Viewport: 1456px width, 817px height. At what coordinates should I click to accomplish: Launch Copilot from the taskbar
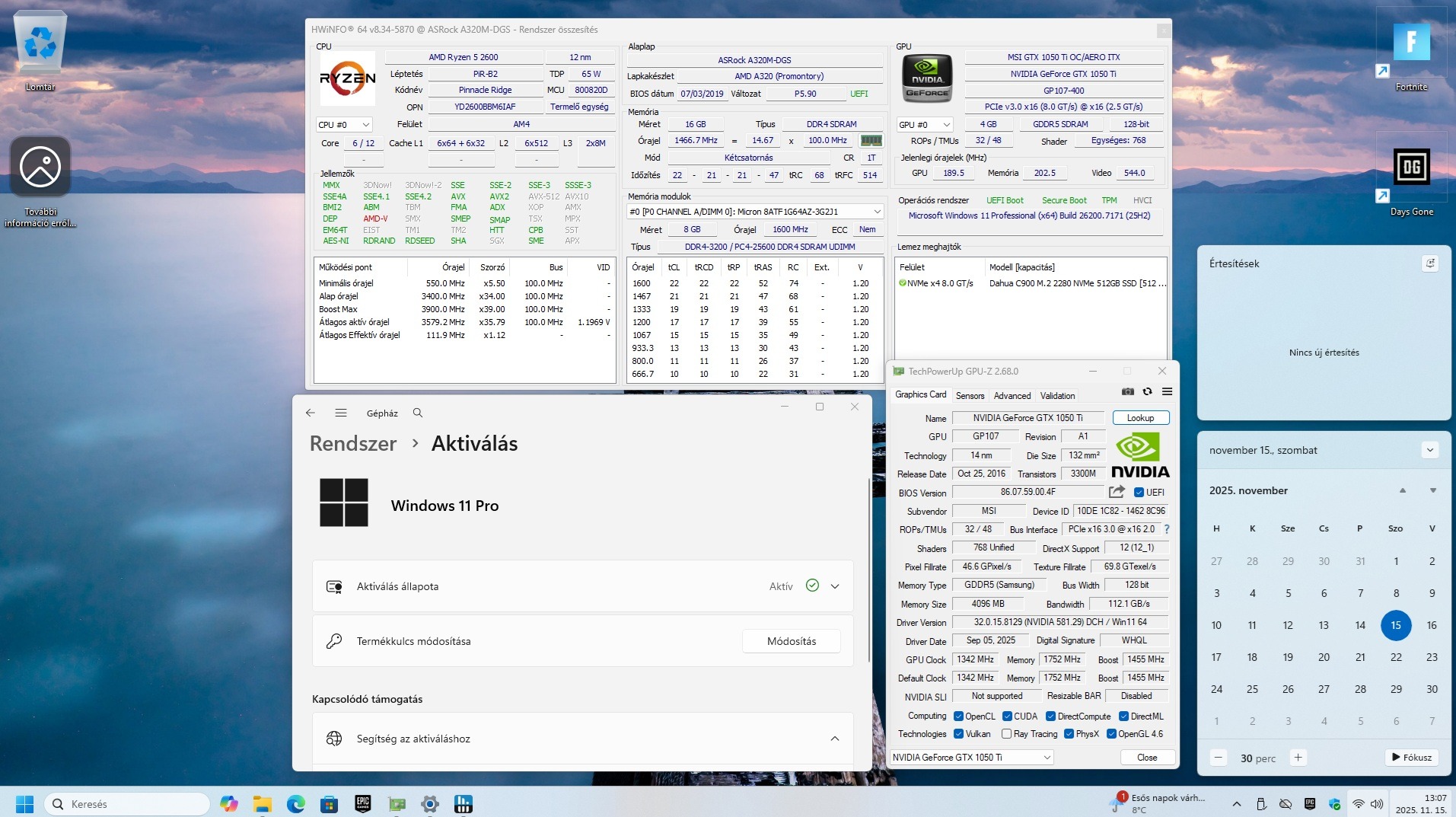(228, 803)
